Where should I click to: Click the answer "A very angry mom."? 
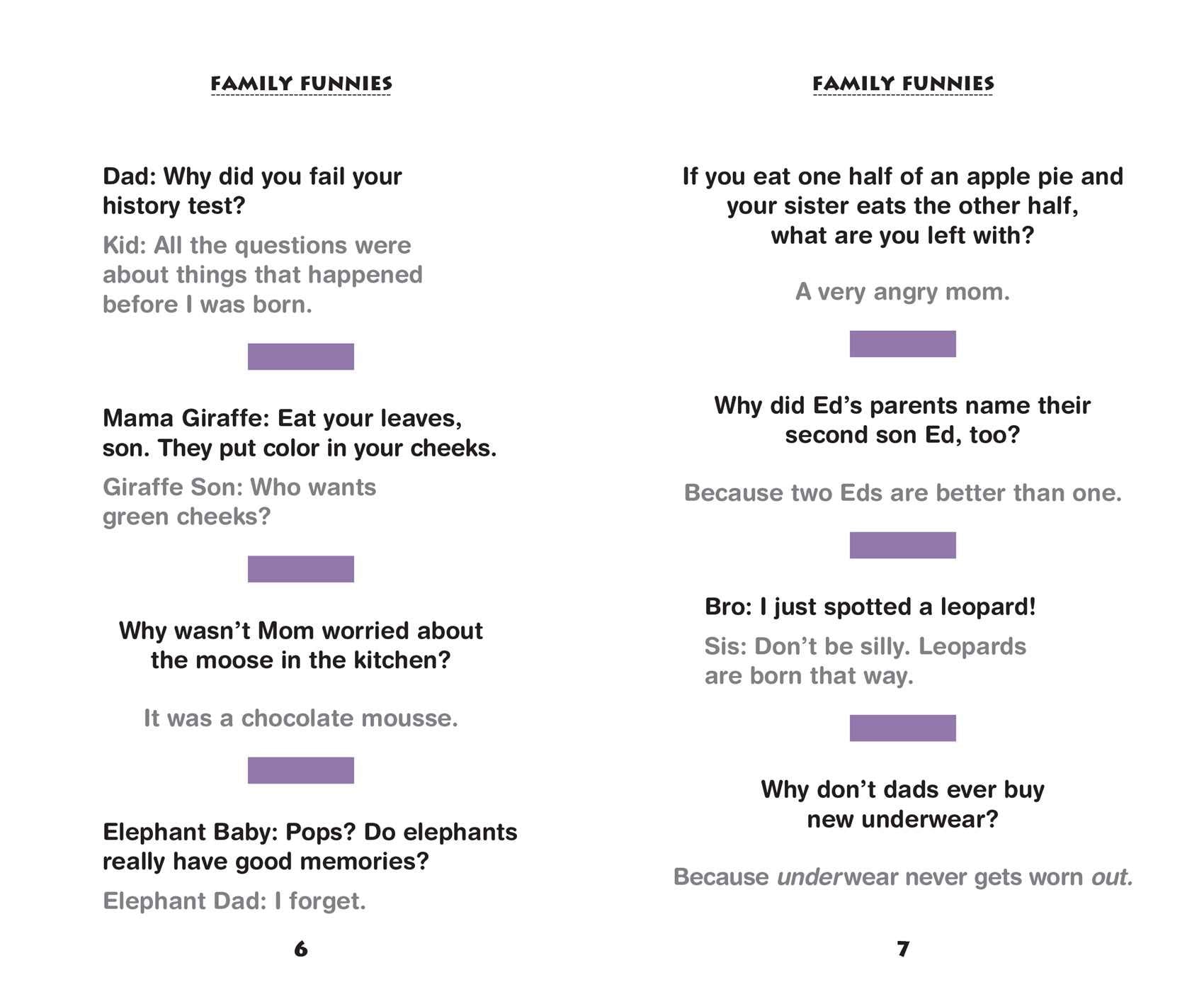pos(903,292)
